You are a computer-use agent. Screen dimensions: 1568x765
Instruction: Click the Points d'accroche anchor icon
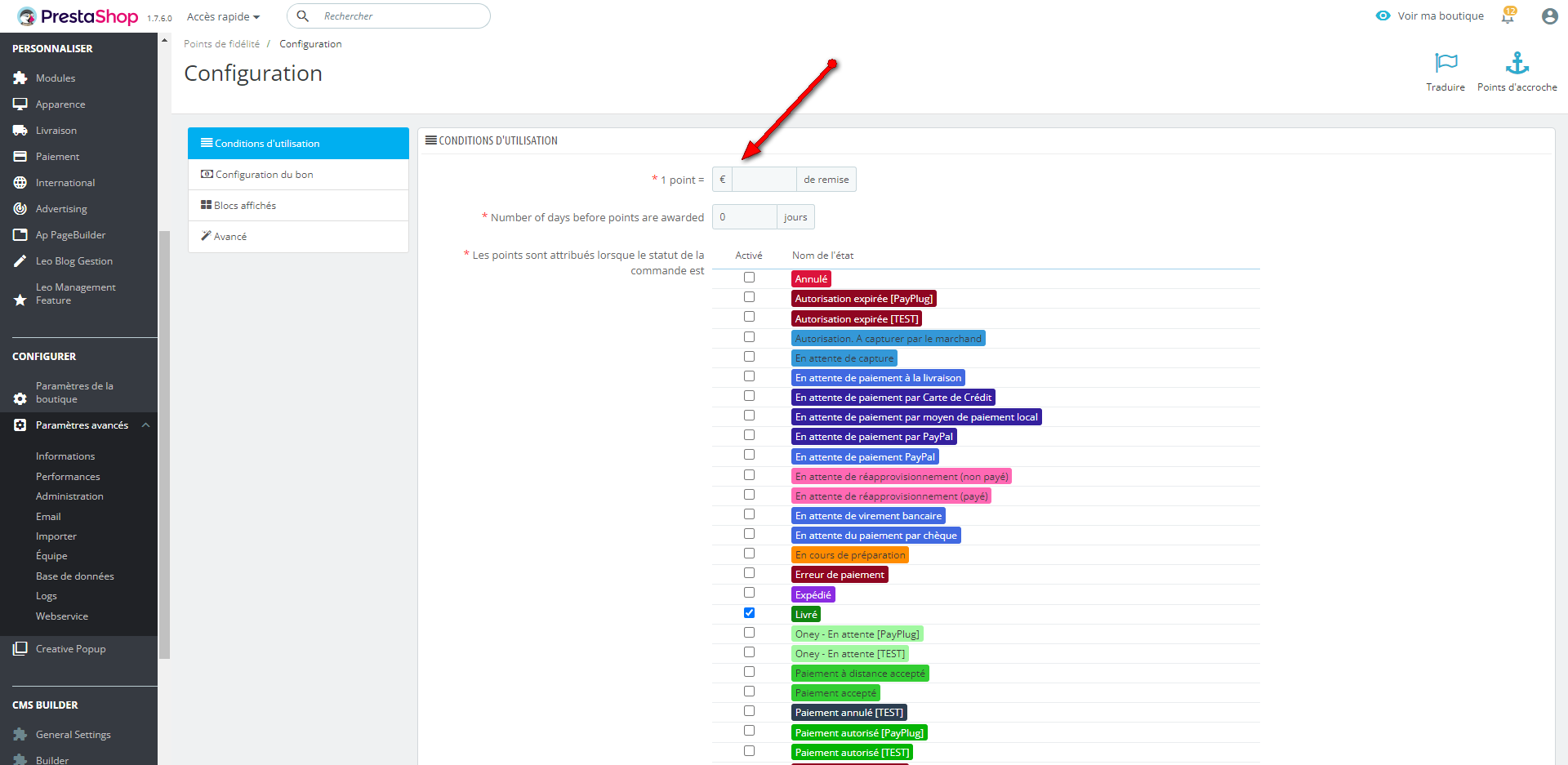click(1517, 63)
